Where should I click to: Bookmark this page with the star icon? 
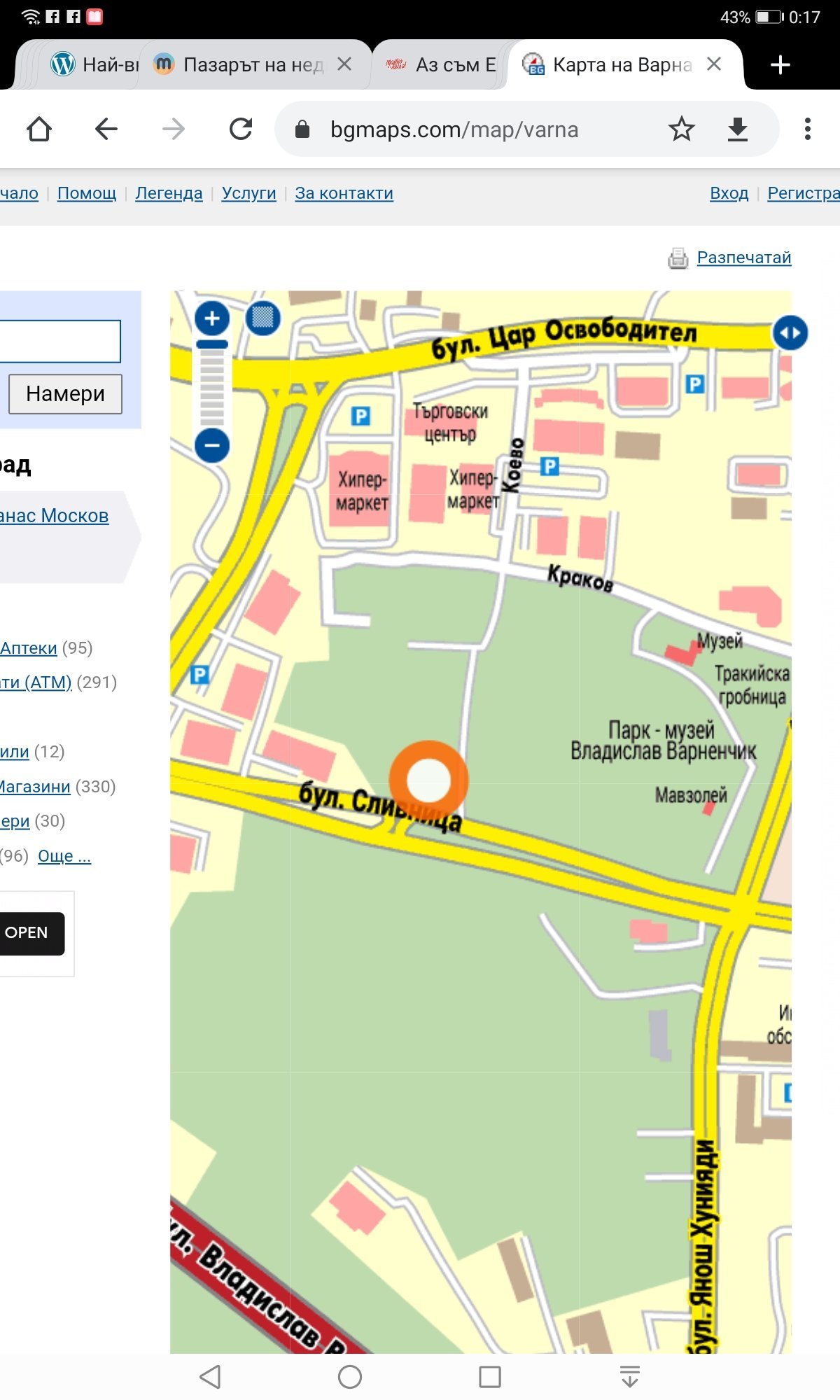[681, 129]
